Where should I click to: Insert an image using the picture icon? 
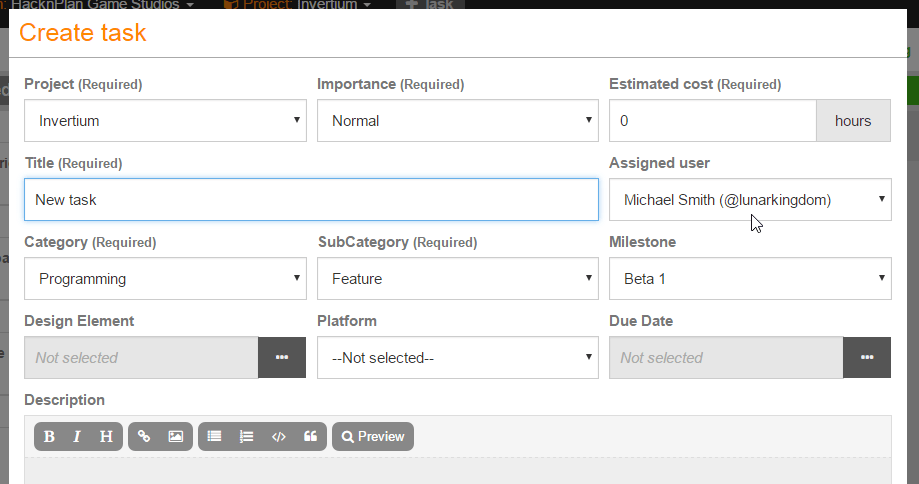175,436
